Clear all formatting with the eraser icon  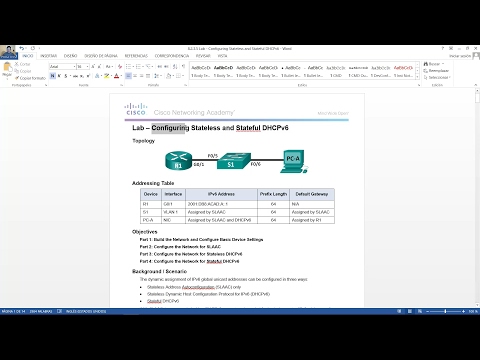point(120,67)
